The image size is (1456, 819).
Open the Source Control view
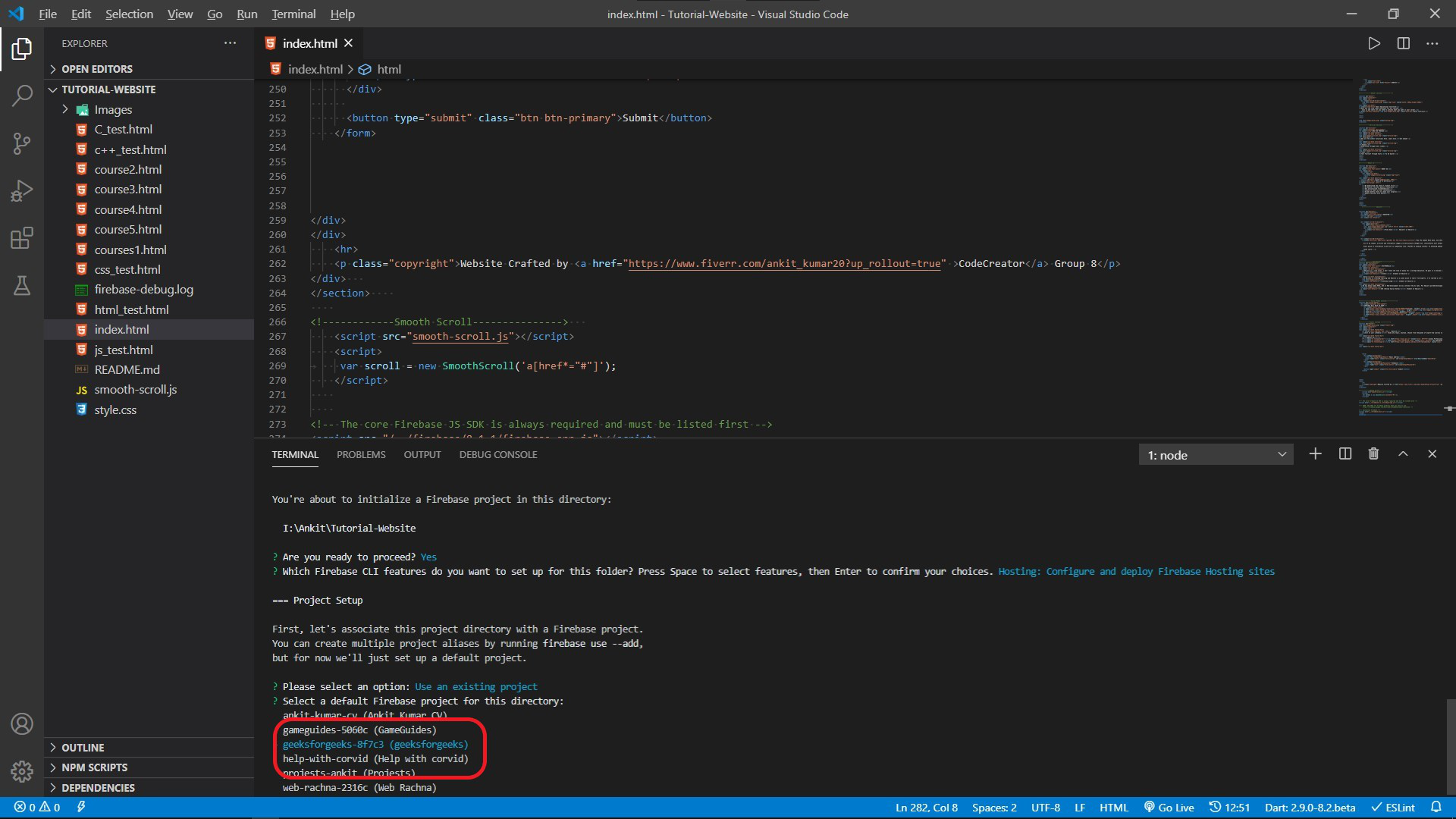(x=22, y=143)
